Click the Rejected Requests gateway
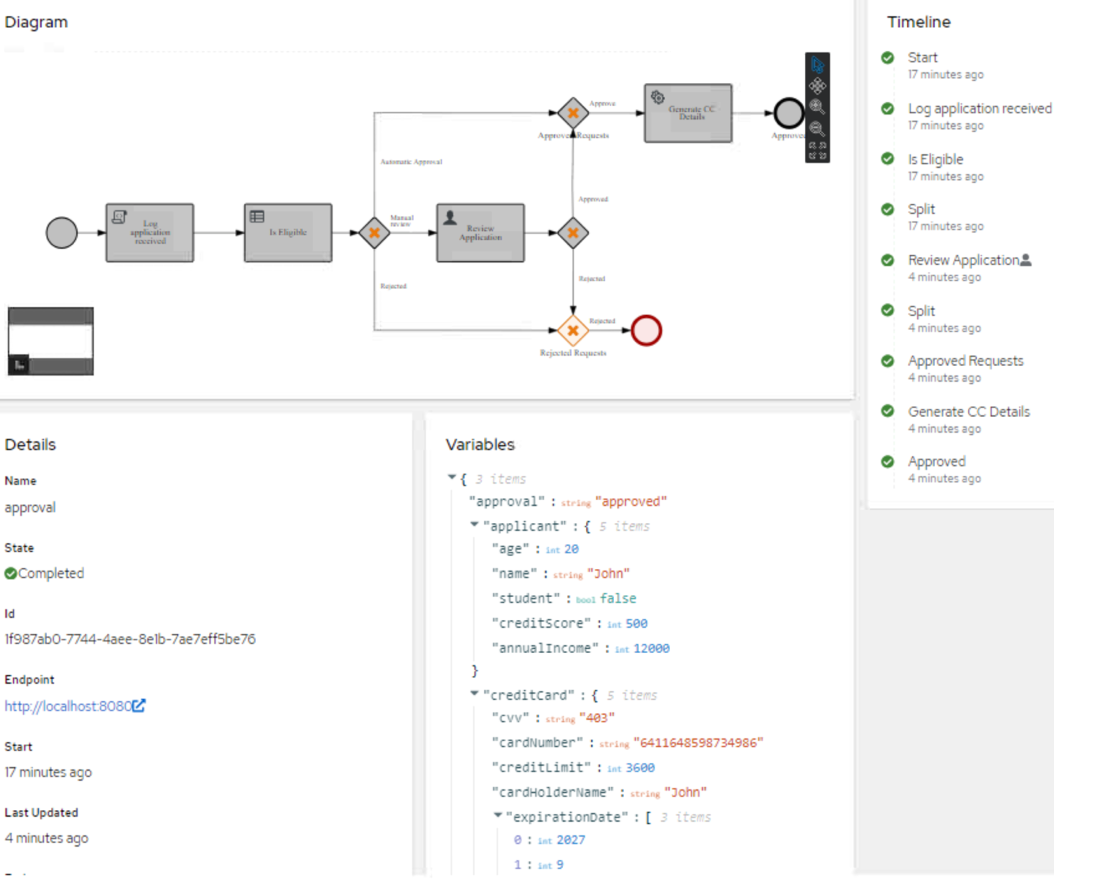The width and height of the screenshot is (1100, 879). pos(572,330)
